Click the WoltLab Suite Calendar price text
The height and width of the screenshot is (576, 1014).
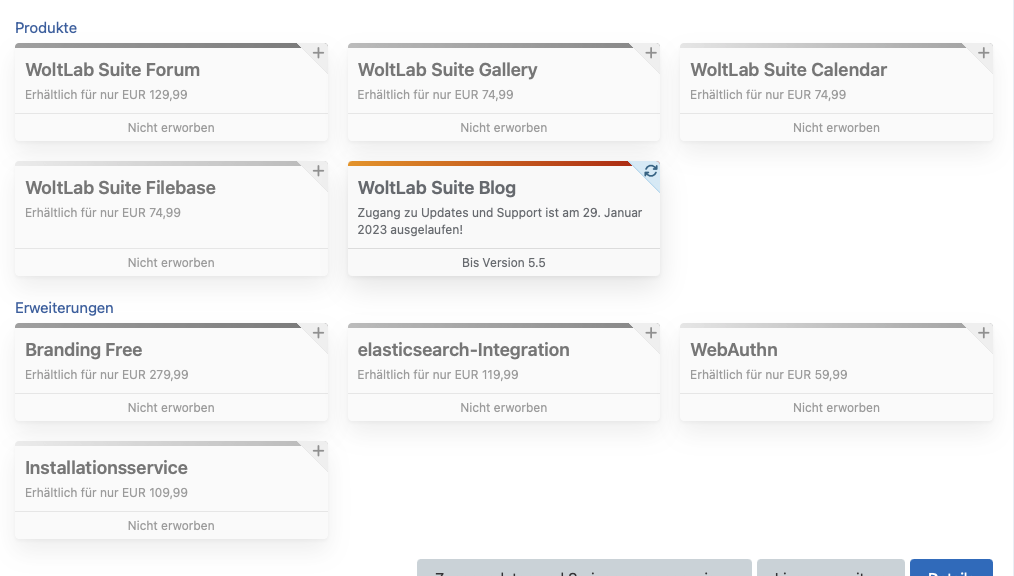pos(767,95)
